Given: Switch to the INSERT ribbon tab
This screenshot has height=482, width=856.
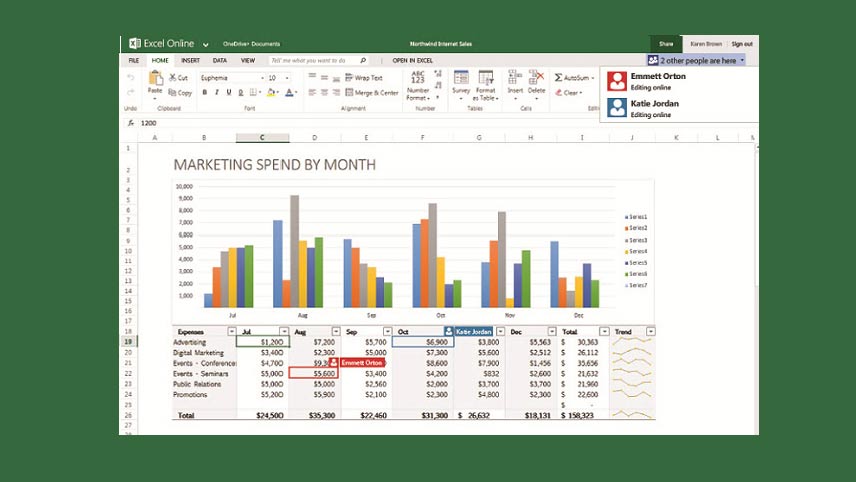Looking at the screenshot, I should pyautogui.click(x=190, y=60).
